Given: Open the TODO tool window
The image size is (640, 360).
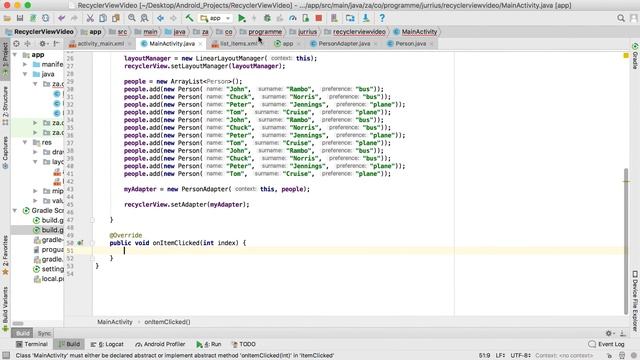Looking at the screenshot, I should (243, 344).
